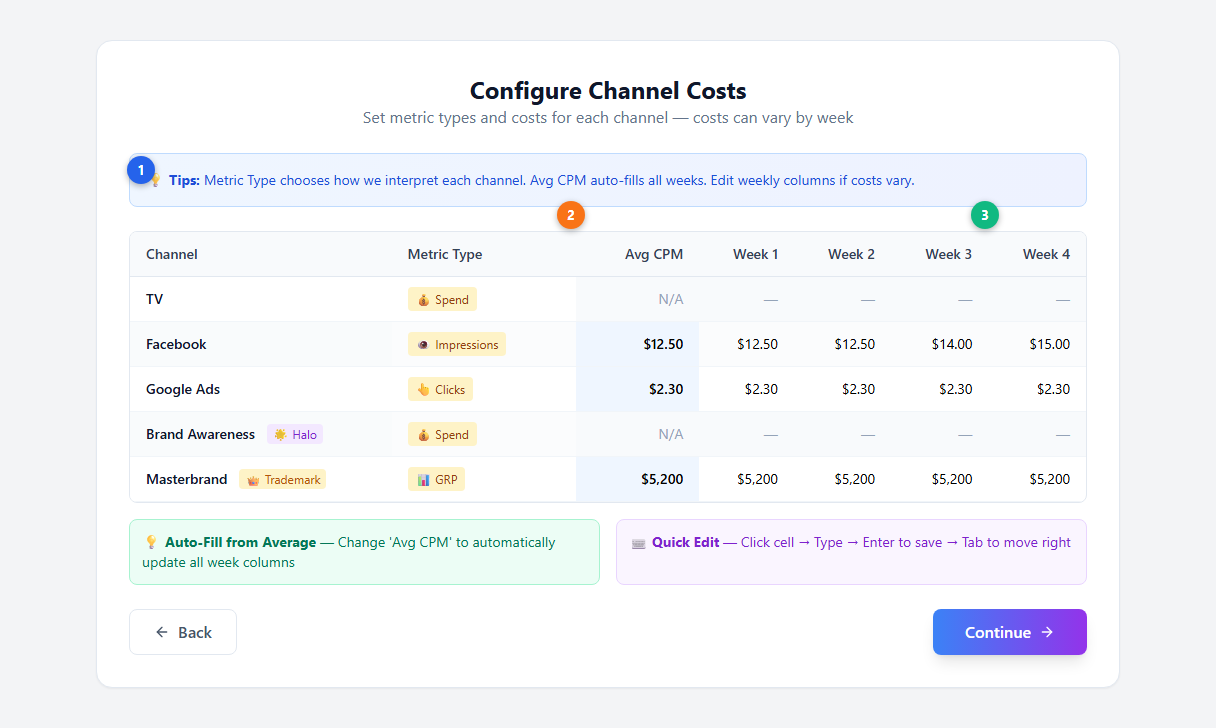Select Masterbrand Week 4 cost cell

(x=1037, y=479)
